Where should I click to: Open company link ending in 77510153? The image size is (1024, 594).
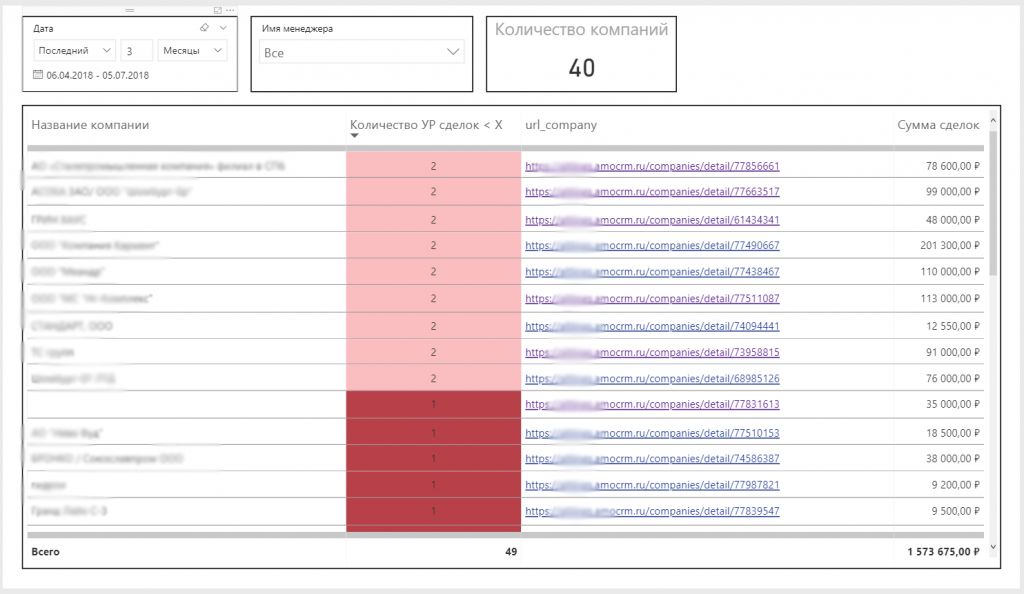(x=652, y=433)
